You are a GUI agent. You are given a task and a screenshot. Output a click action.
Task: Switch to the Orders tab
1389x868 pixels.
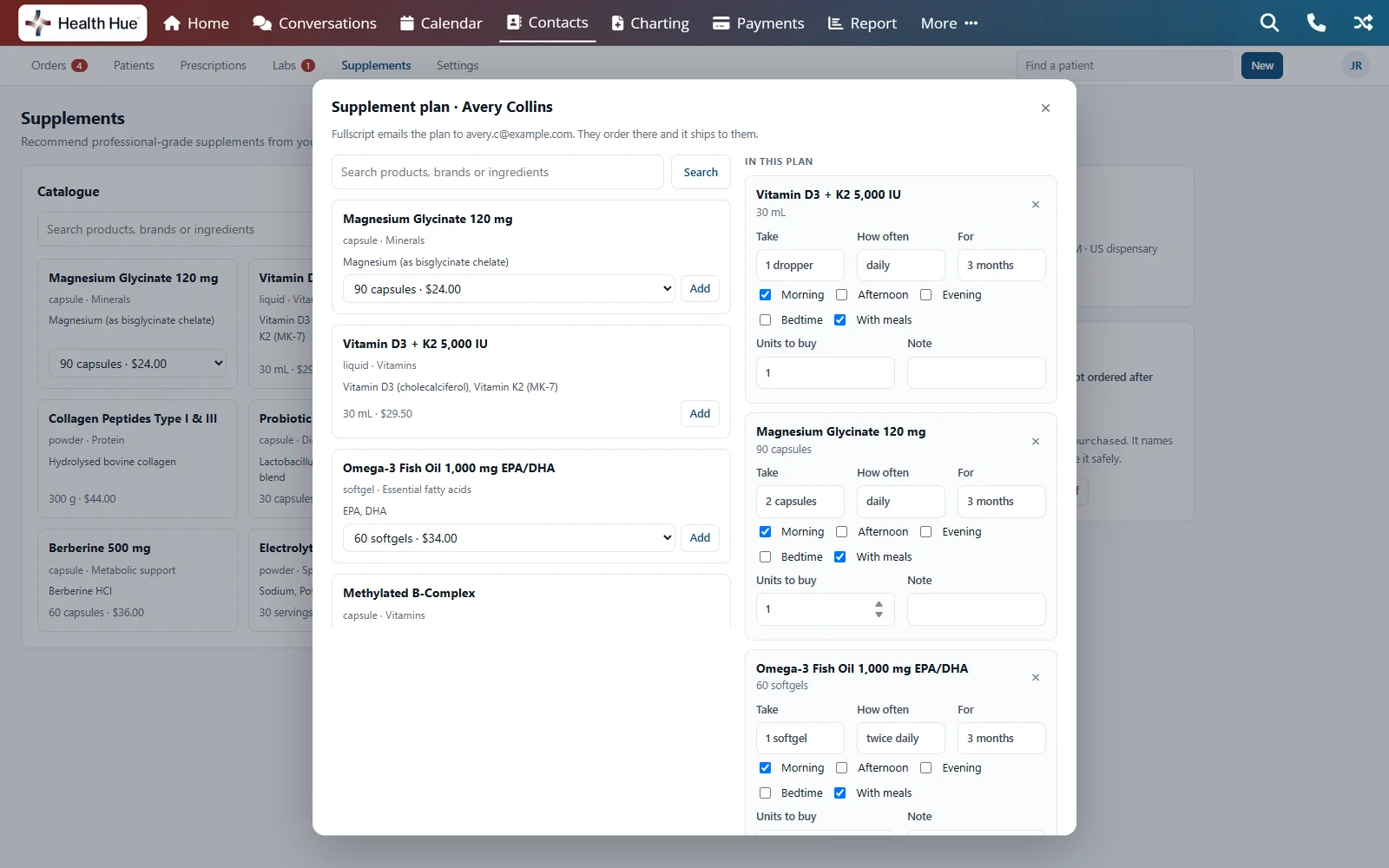tap(59, 66)
